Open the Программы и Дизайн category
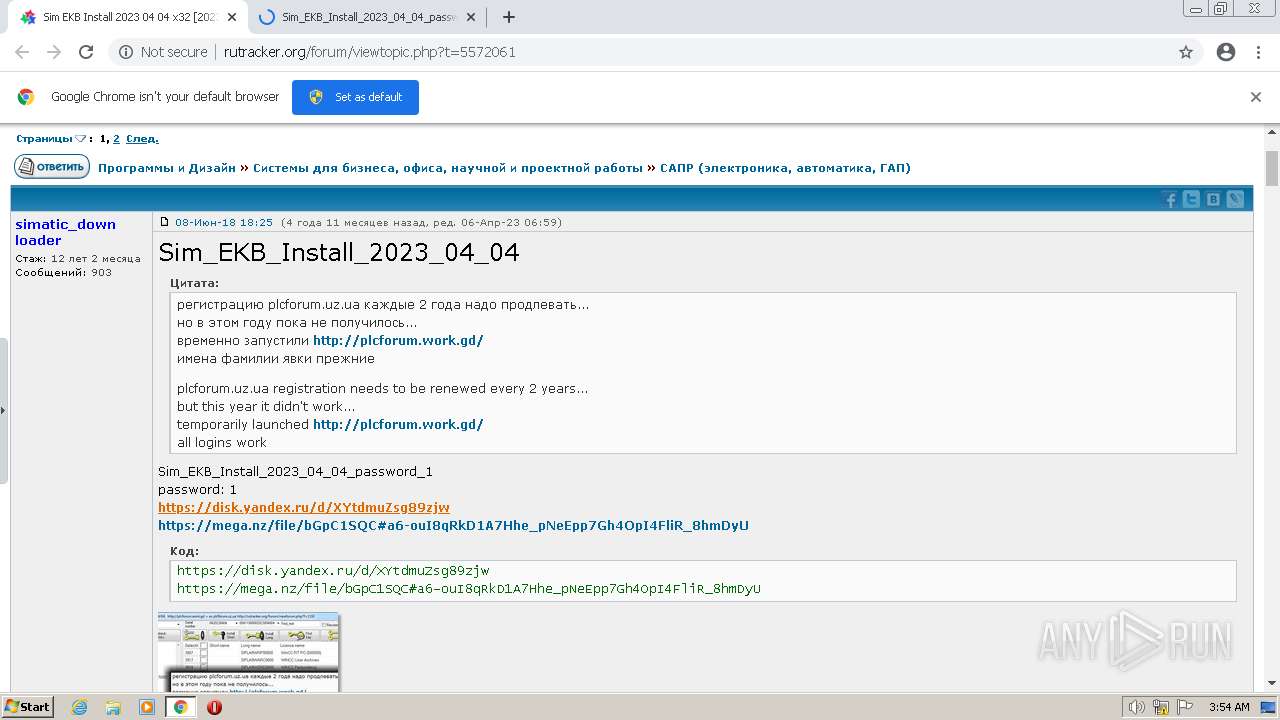The height and width of the screenshot is (720, 1280). click(167, 168)
